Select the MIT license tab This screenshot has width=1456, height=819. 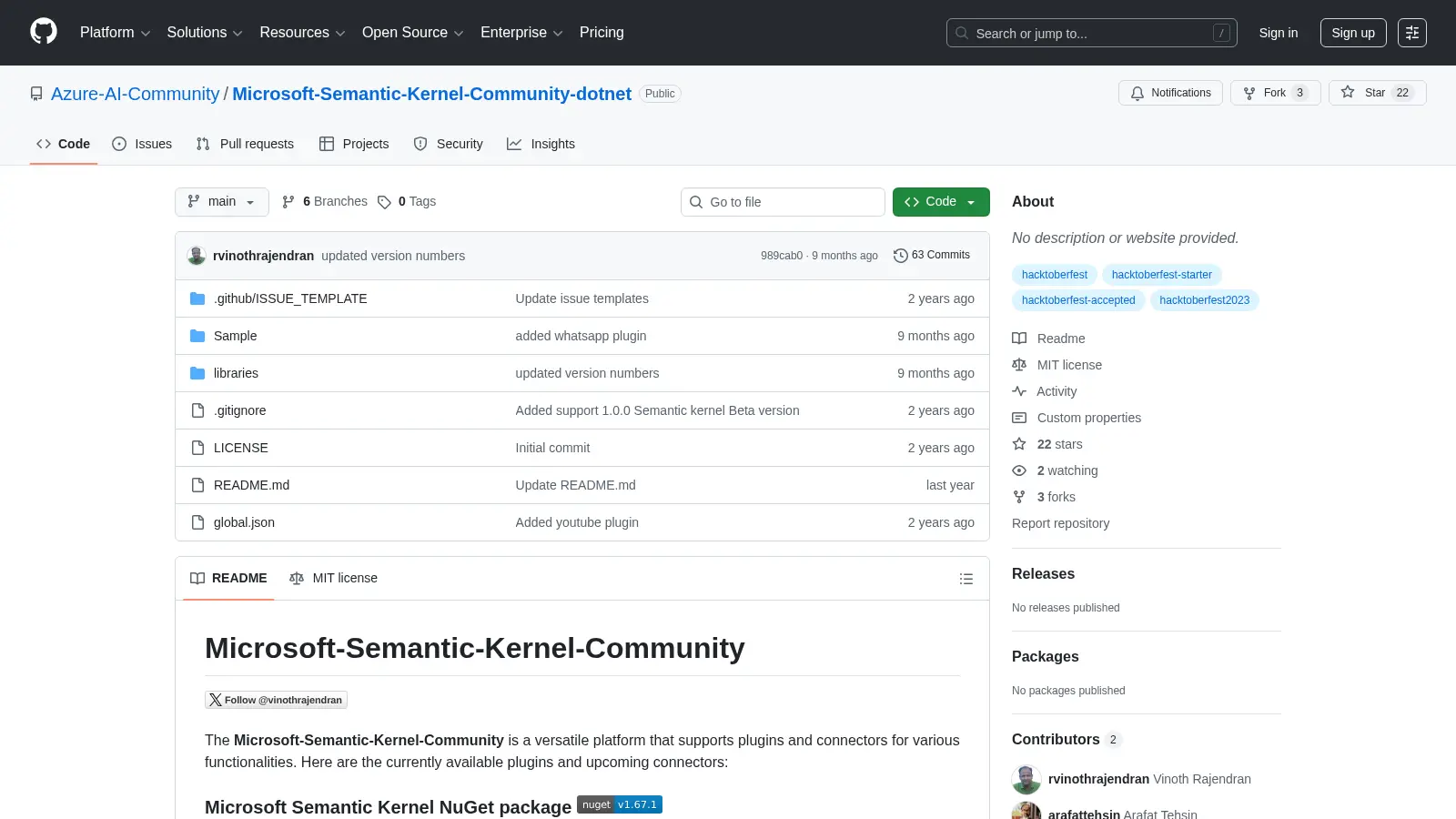pyautogui.click(x=333, y=579)
